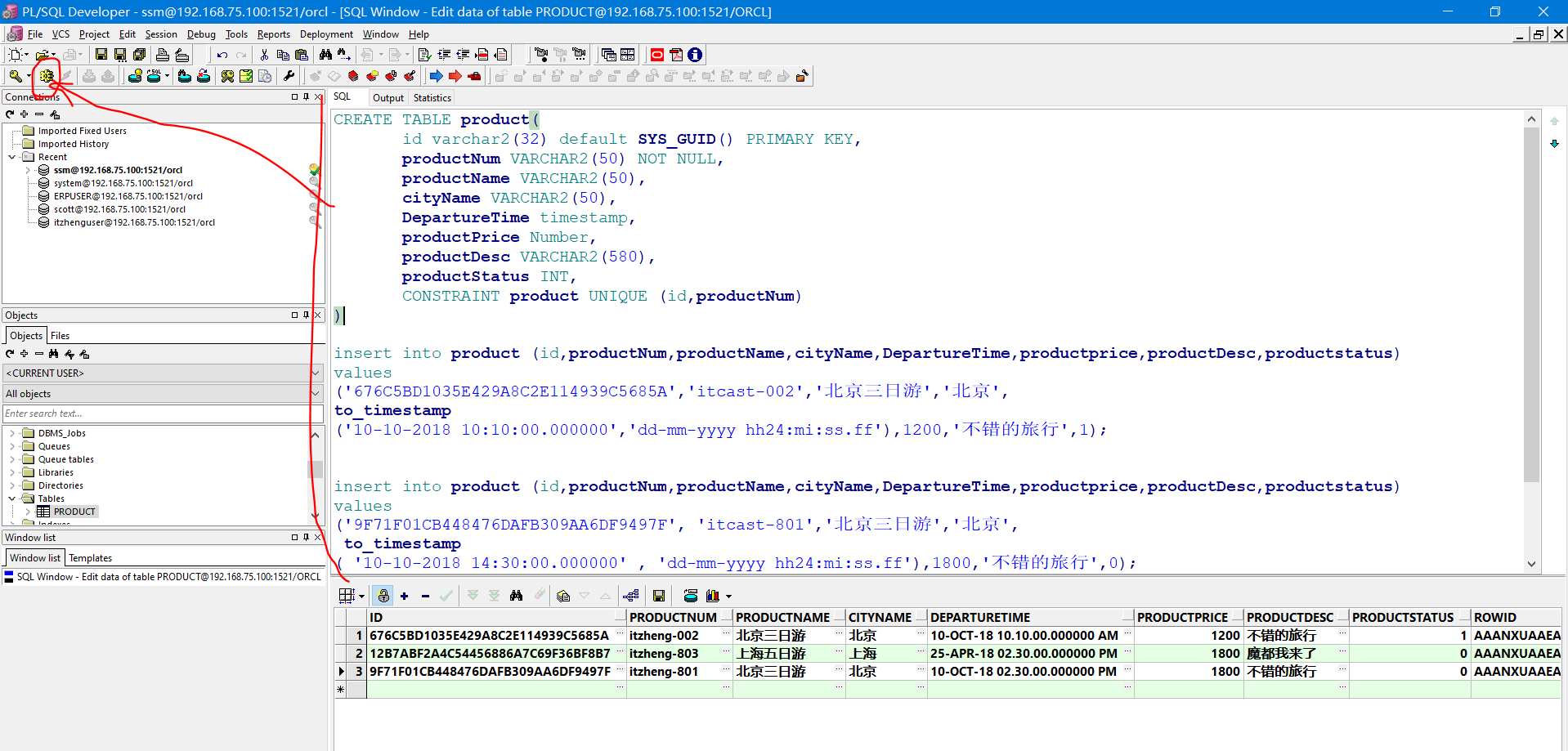
Task: Delete the record with the minus icon
Action: [x=425, y=596]
